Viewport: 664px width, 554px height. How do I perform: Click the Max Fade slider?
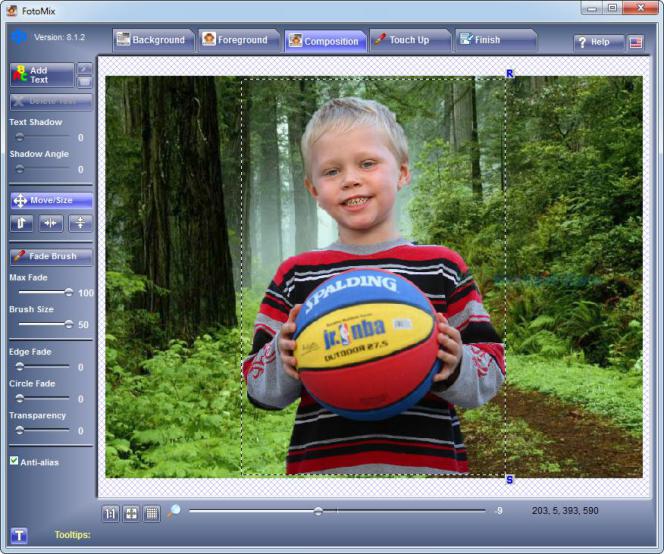point(68,292)
